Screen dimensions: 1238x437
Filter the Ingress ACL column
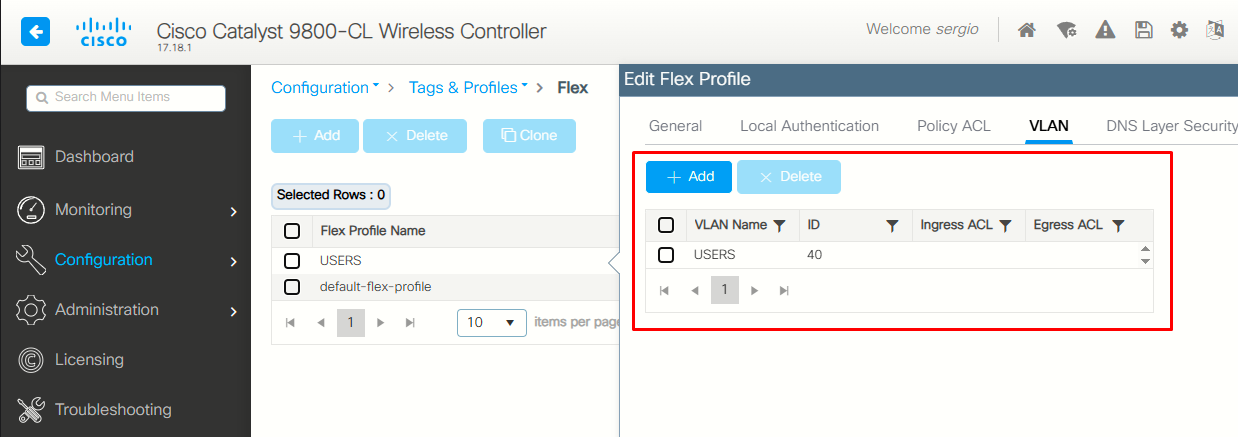pos(1006,226)
